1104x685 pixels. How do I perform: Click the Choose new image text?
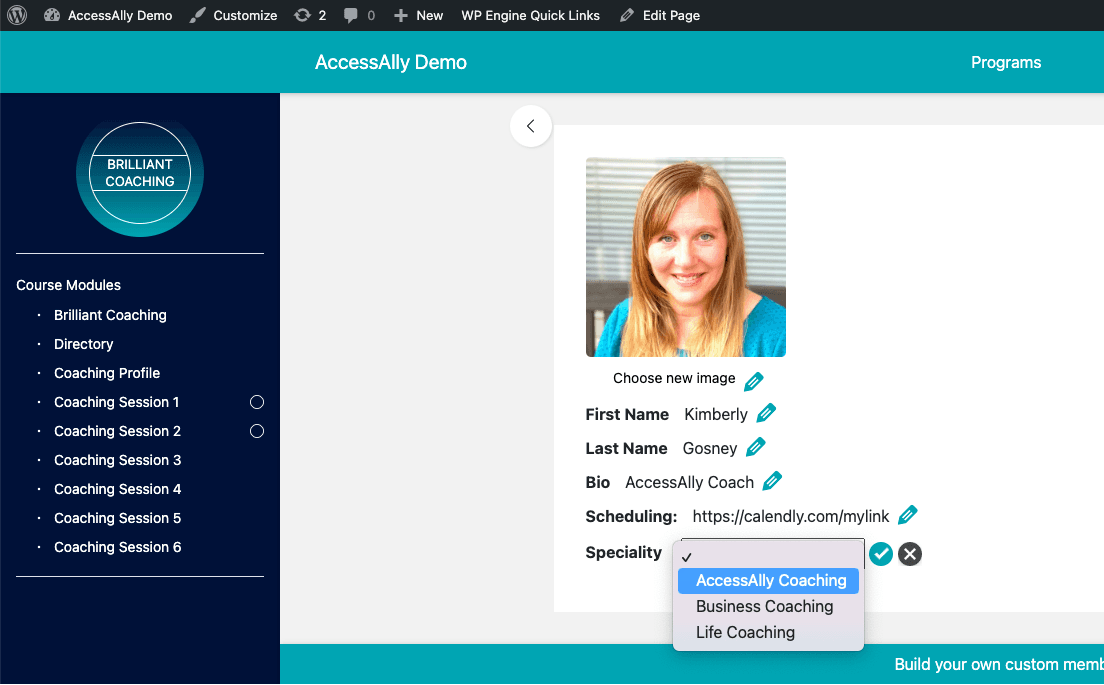674,378
